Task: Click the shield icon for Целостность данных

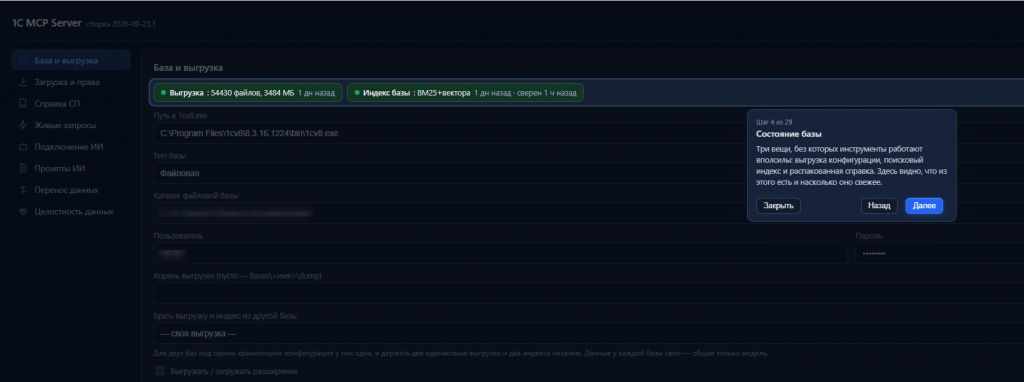Action: click(x=23, y=212)
